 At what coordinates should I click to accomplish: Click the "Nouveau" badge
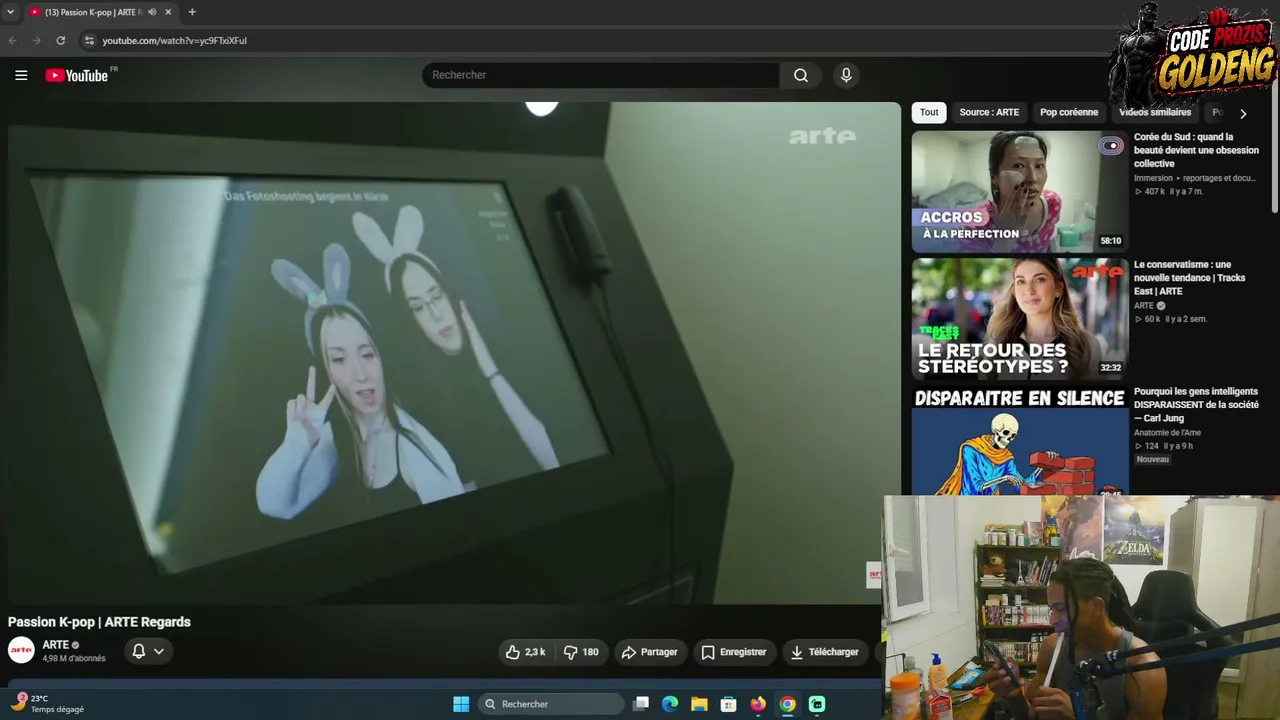point(1152,460)
